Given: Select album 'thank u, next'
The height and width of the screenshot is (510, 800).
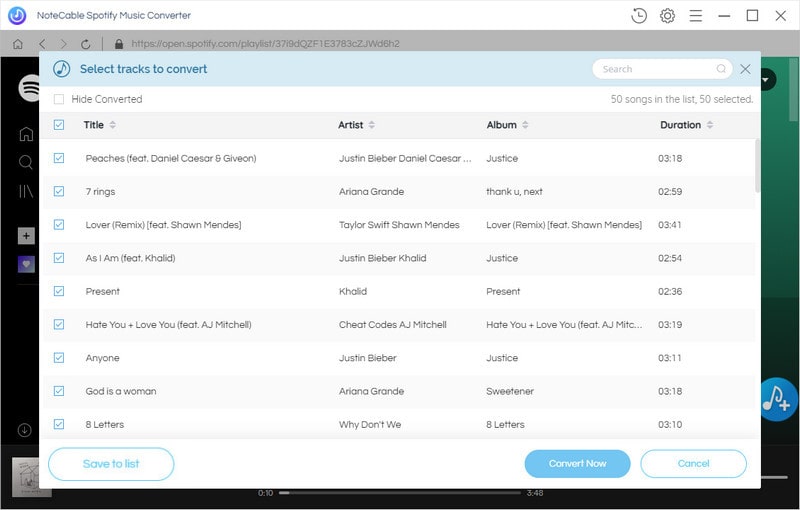Looking at the screenshot, I should [514, 191].
